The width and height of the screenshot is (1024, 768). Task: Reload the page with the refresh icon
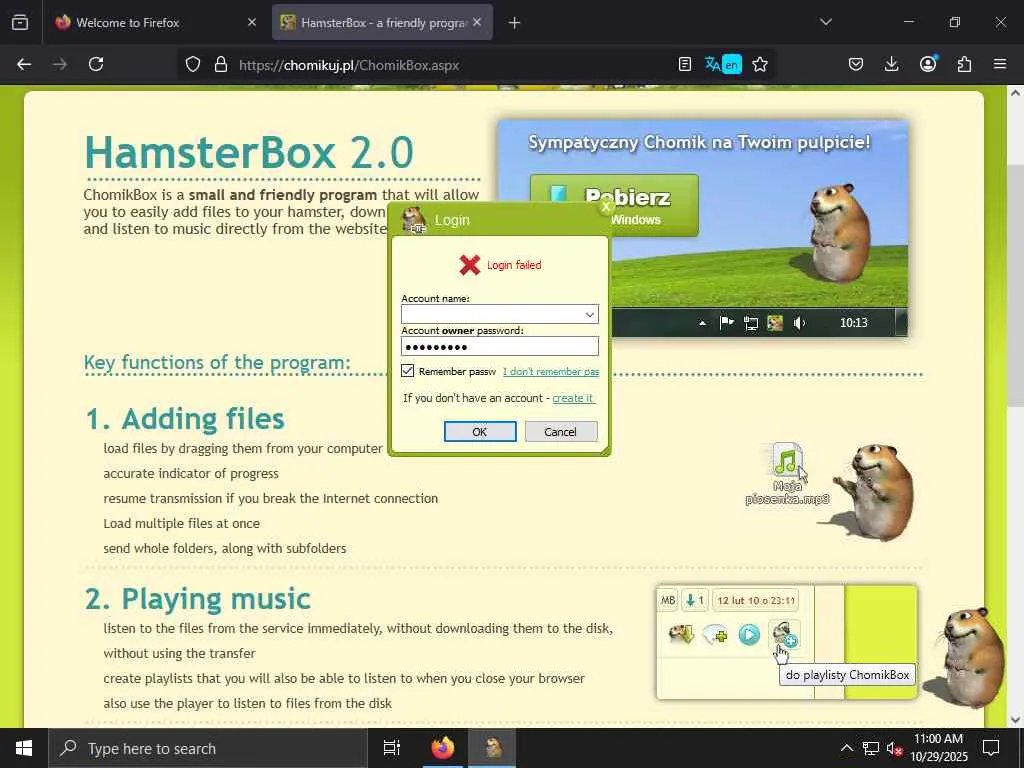point(96,64)
